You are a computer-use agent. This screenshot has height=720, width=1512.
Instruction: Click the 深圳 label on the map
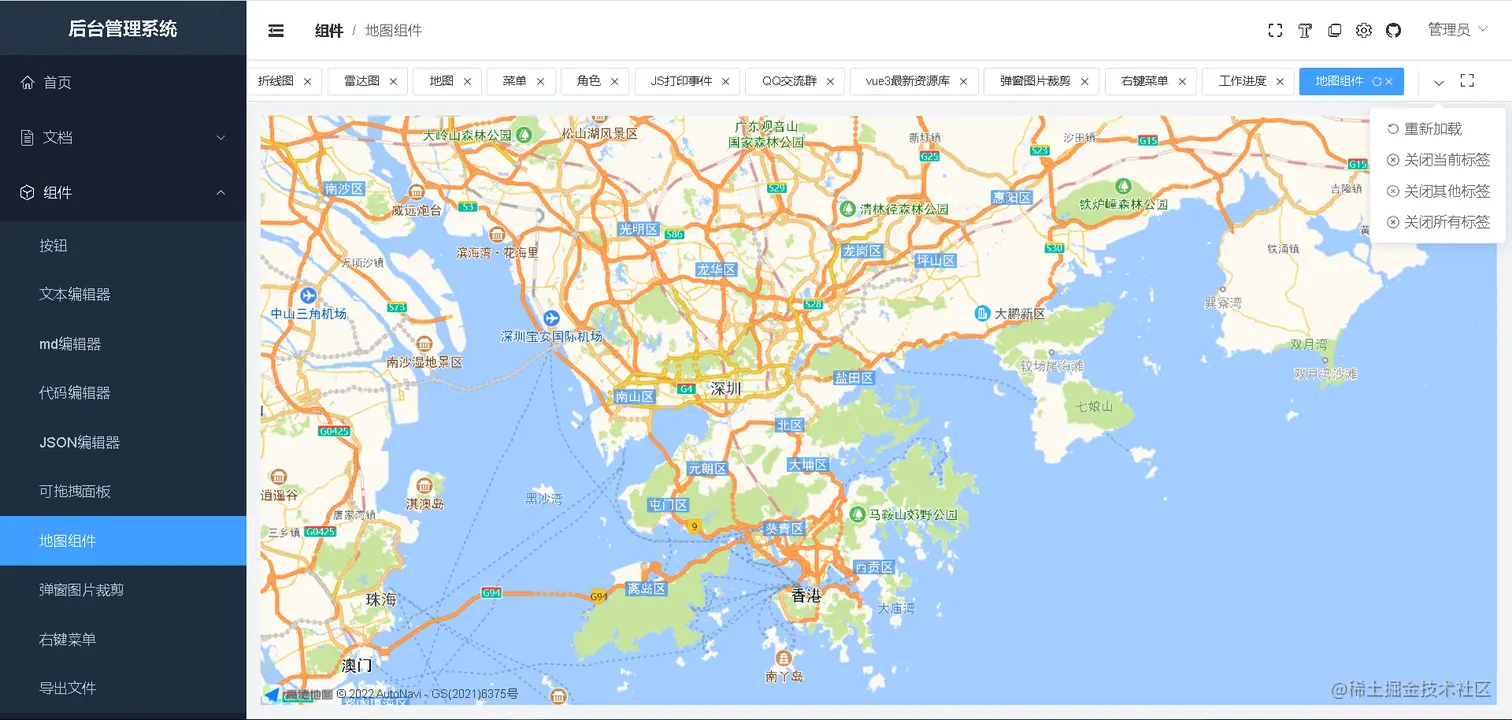pos(725,389)
